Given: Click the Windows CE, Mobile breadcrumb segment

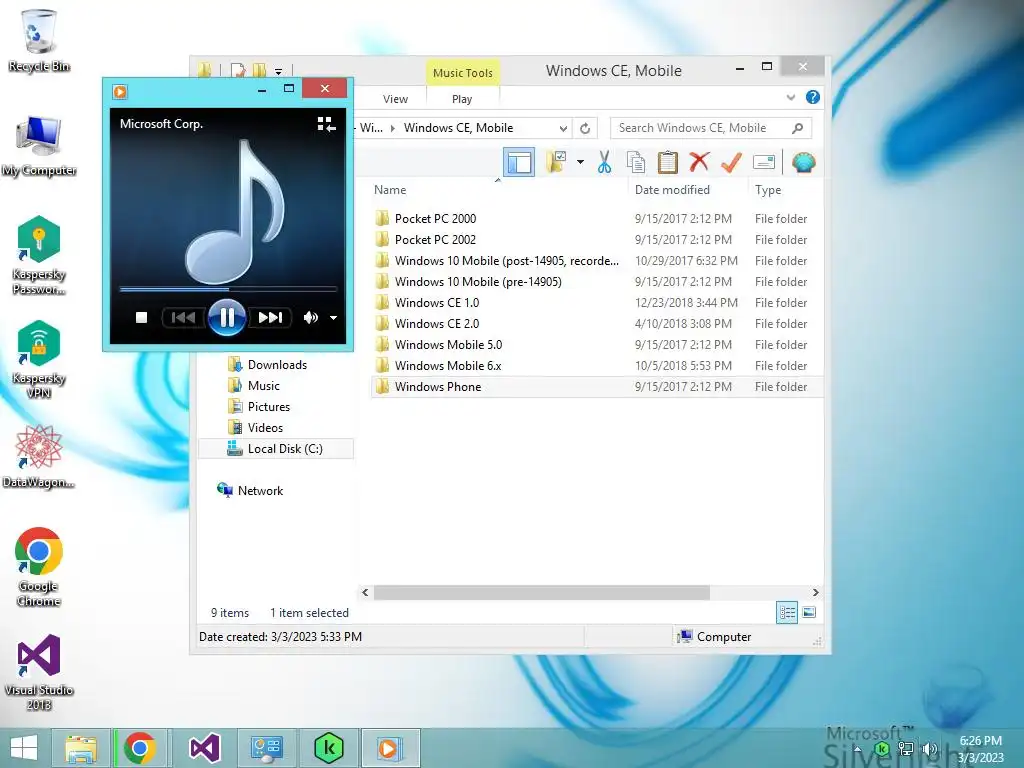Looking at the screenshot, I should [x=458, y=128].
